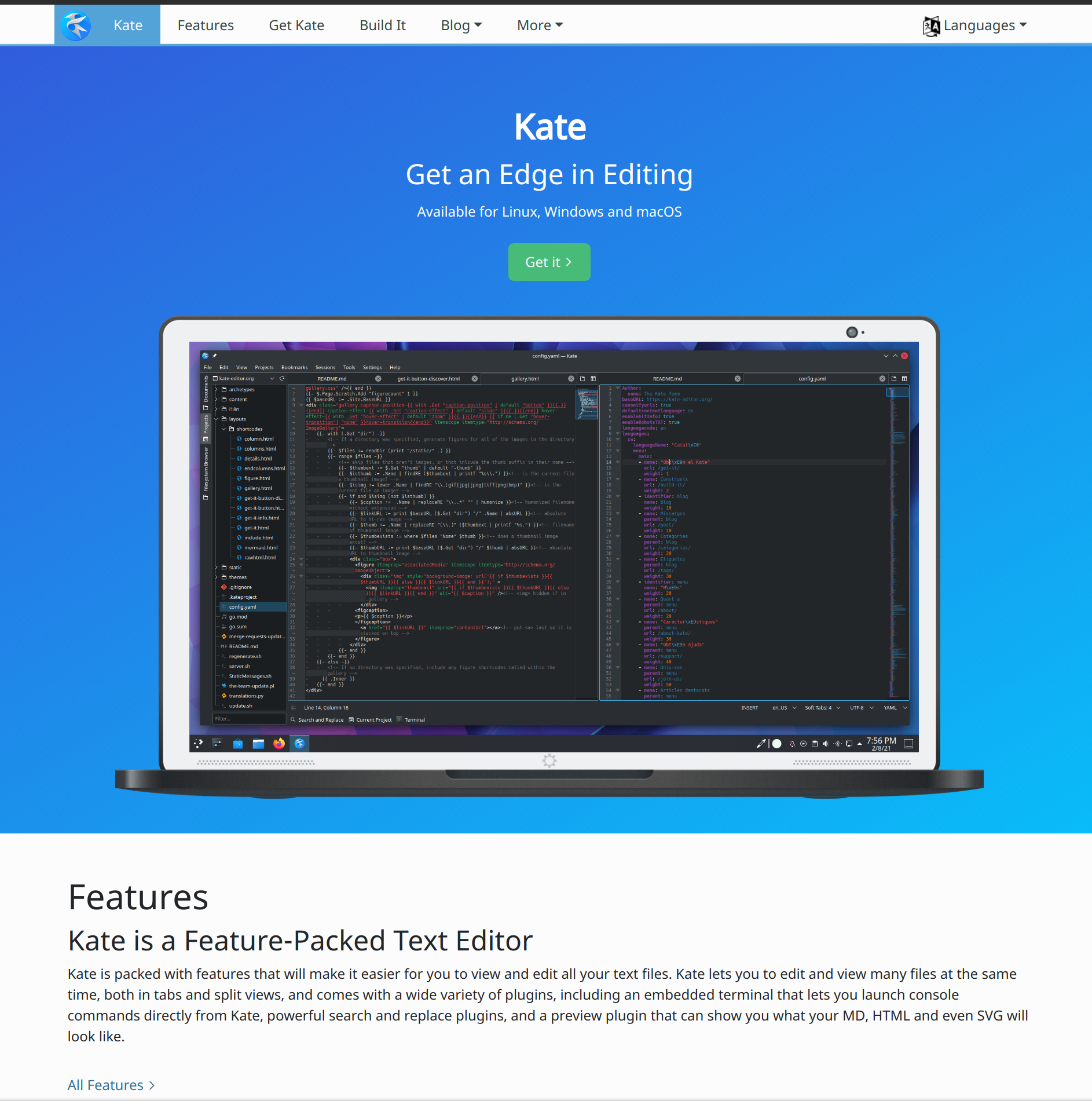Expand the themes folder

[x=217, y=577]
